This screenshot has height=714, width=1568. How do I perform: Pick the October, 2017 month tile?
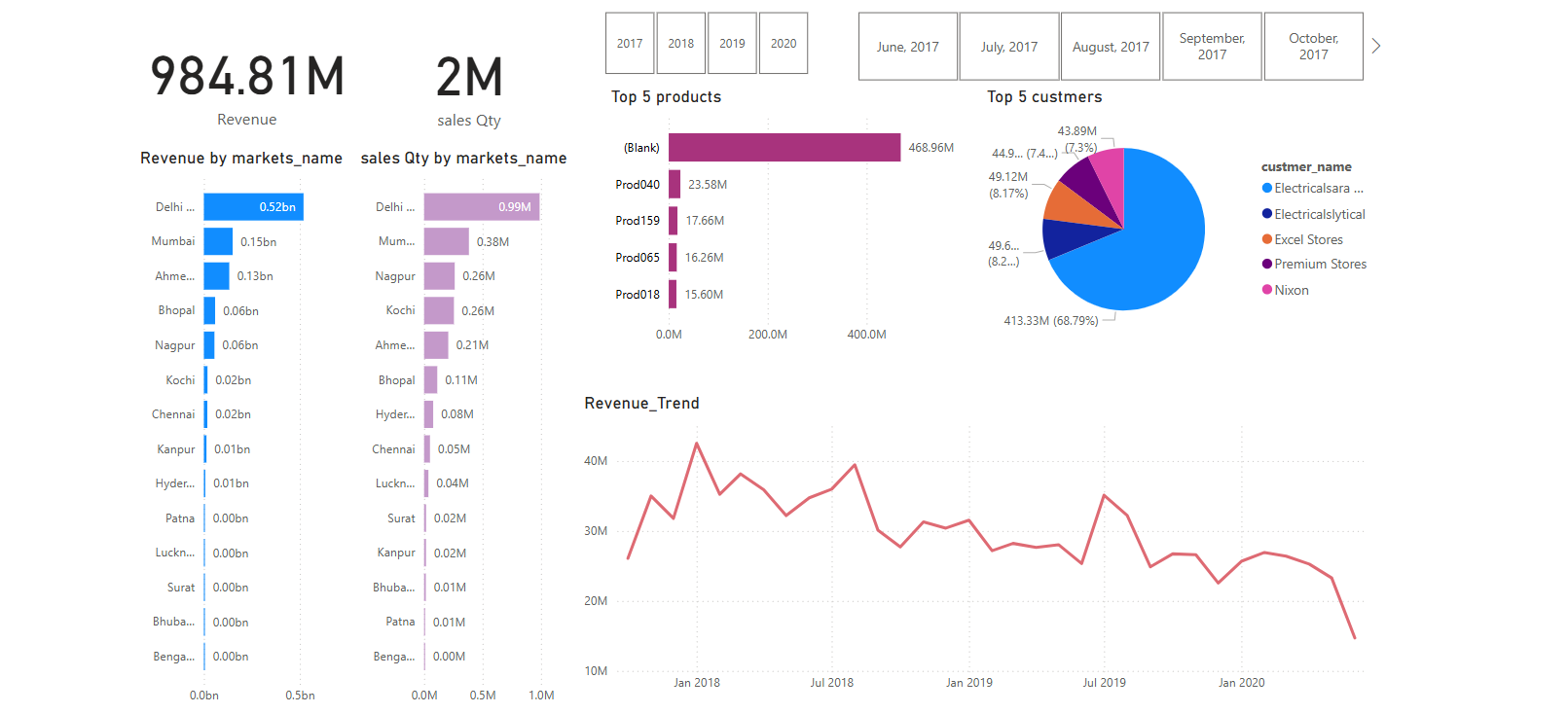click(1314, 47)
